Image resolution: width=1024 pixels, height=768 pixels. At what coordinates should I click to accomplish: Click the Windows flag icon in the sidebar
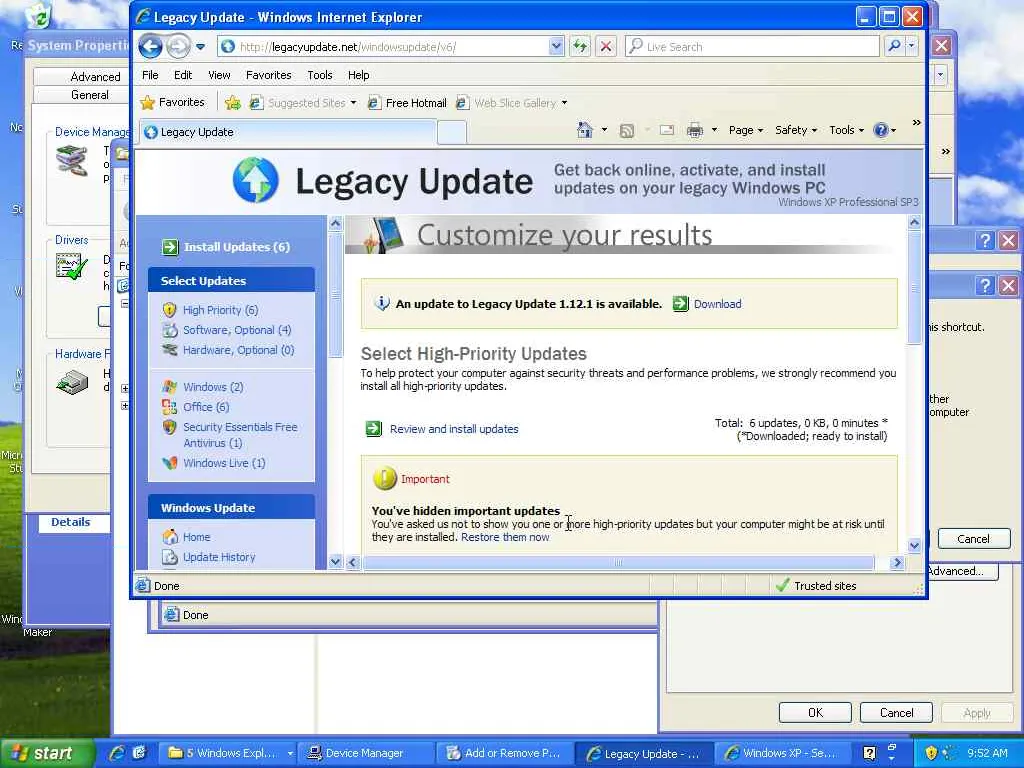click(x=170, y=387)
